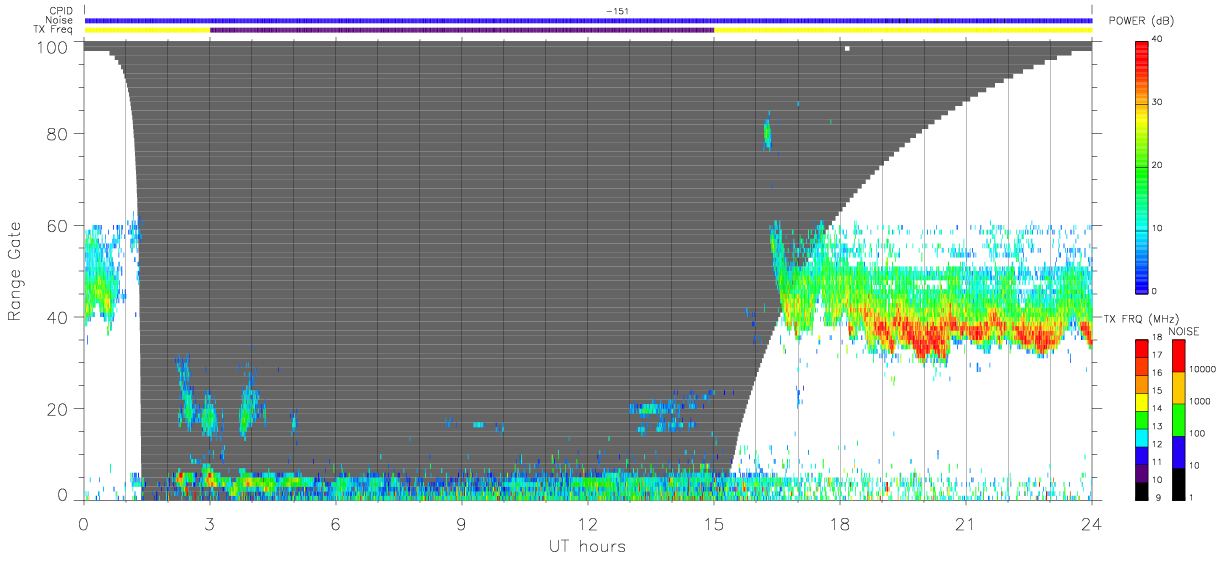Click the small white square near gate 100
Screen dimensions: 1228x567
pyautogui.click(x=847, y=48)
